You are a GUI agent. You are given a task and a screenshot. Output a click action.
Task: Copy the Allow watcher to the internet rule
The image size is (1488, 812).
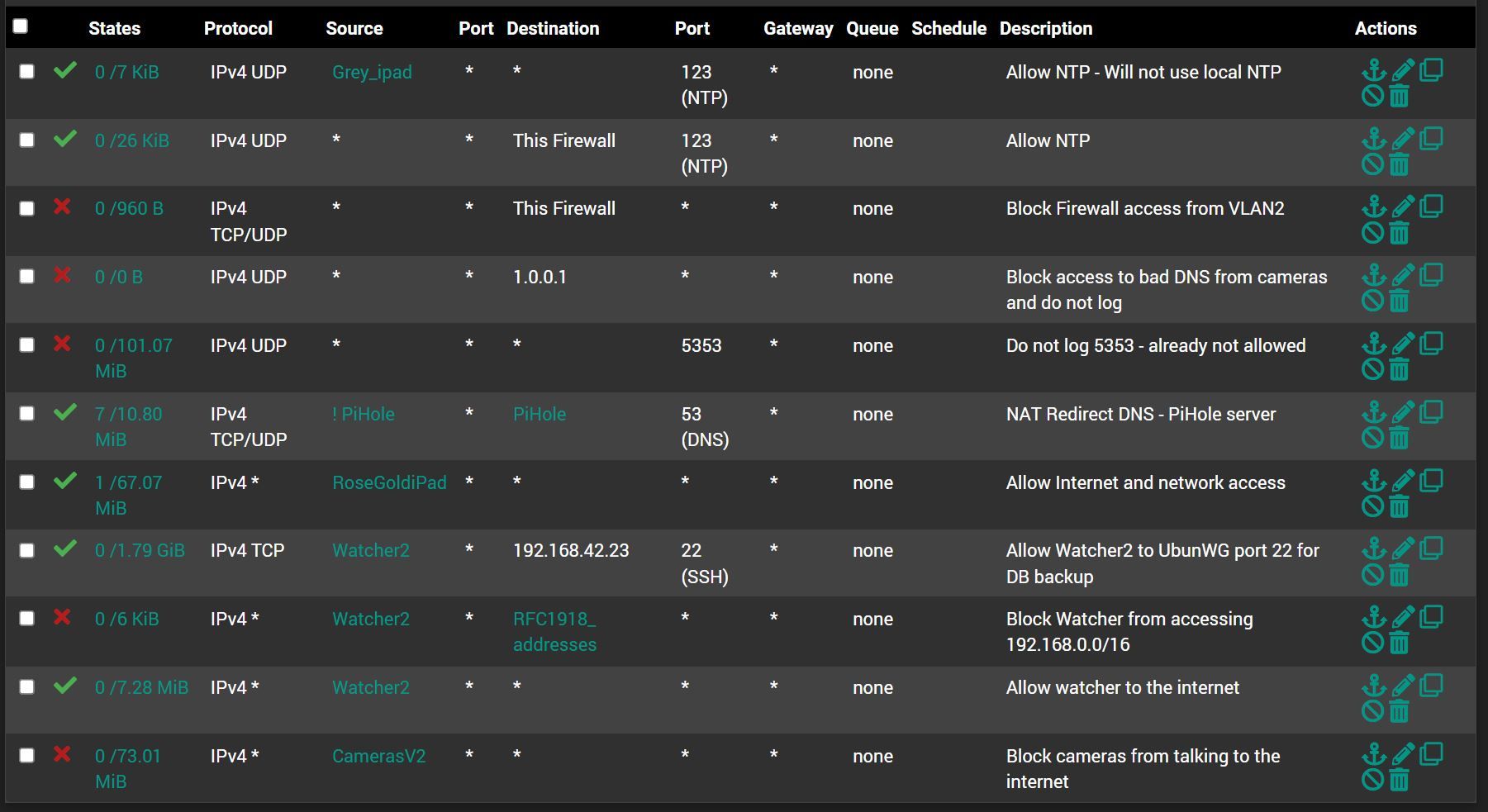pos(1431,685)
